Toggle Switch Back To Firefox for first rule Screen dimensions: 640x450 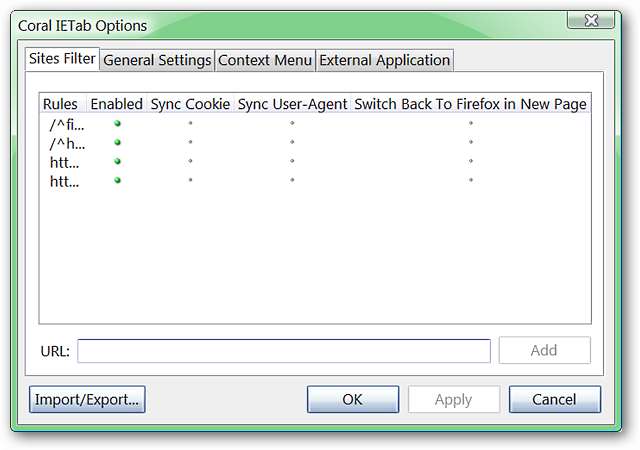coord(470,125)
